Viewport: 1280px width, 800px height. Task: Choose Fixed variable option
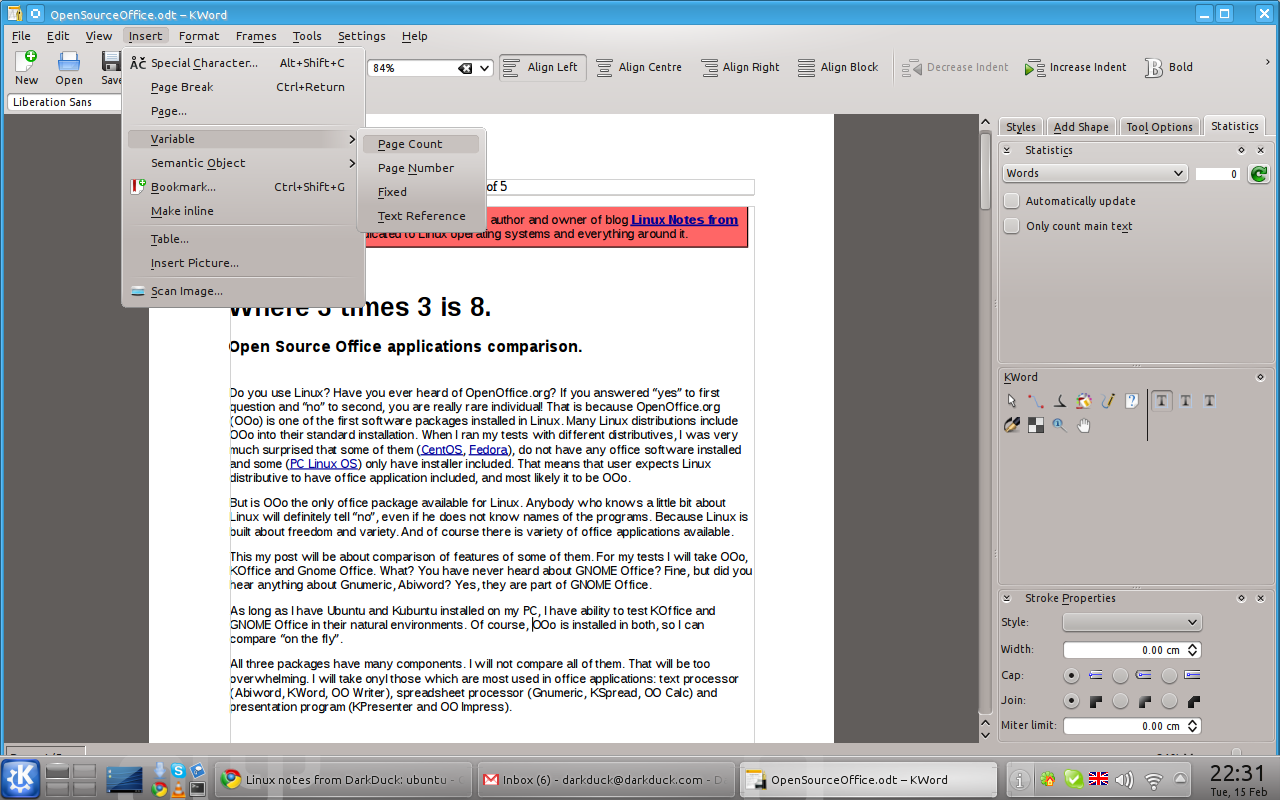421,192
